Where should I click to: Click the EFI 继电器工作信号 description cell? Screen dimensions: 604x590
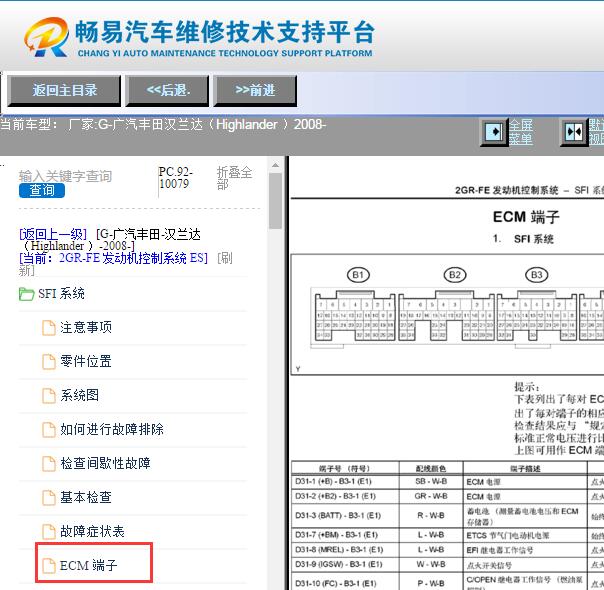525,550
